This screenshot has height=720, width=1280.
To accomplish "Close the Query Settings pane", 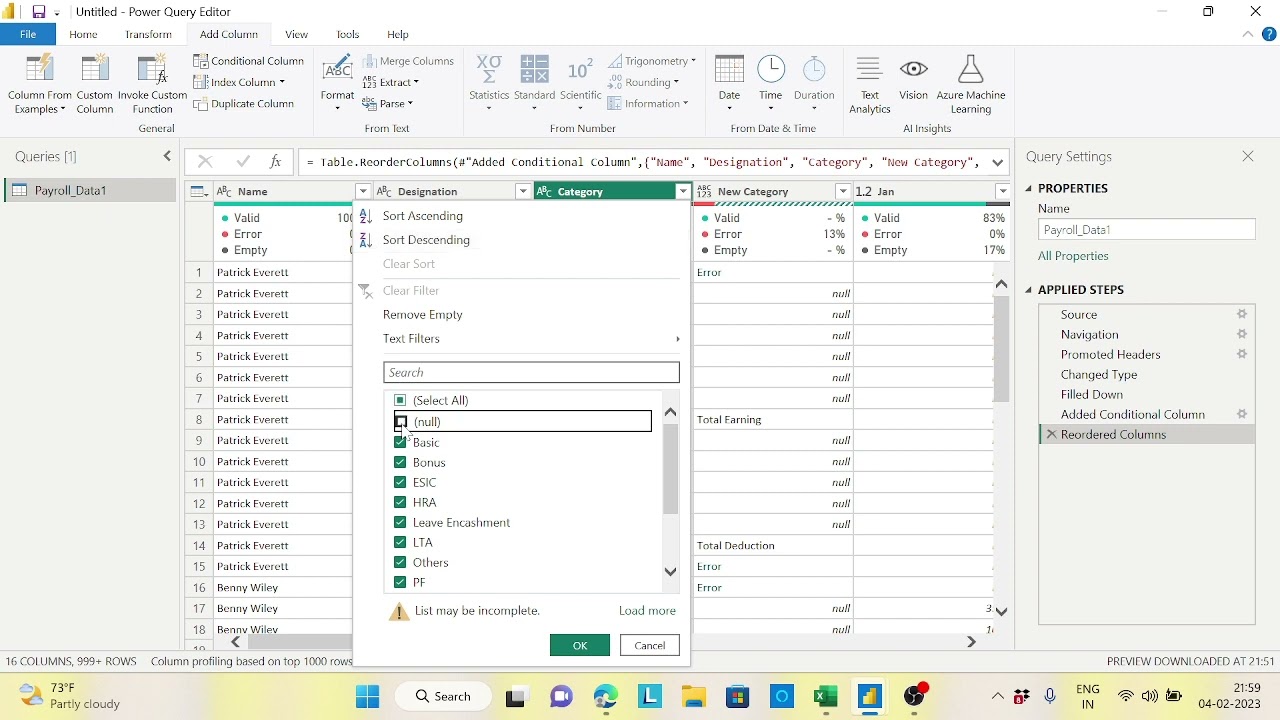I will [1248, 157].
